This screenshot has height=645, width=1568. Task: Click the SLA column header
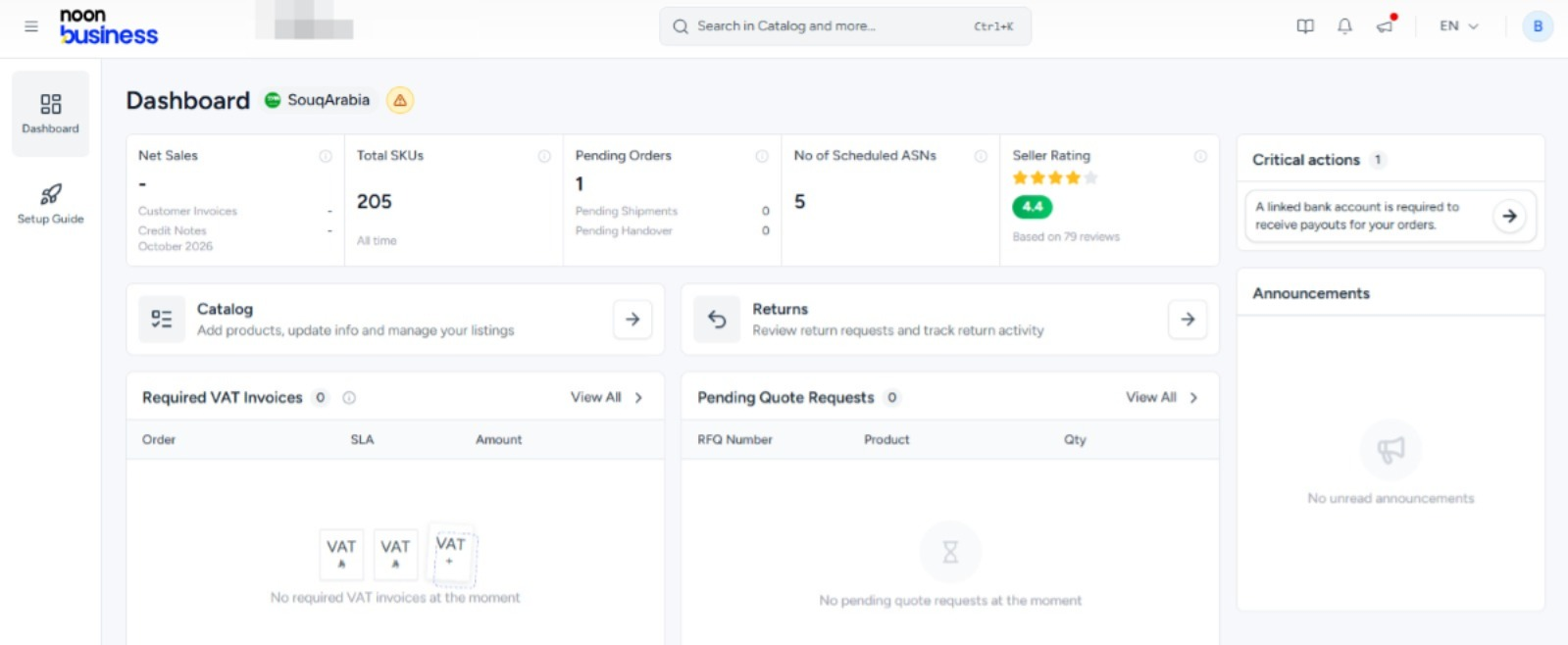[x=362, y=439]
